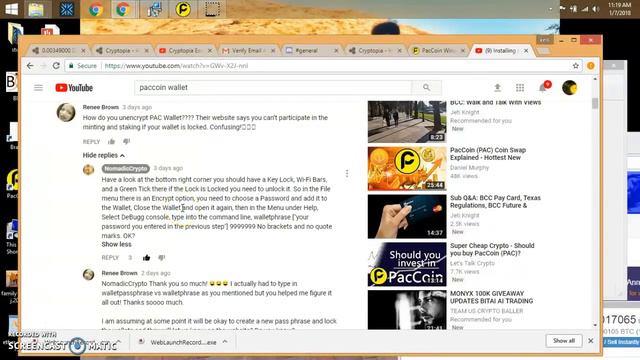
Task: Click Daniel Murphy channel name
Action: (469, 167)
